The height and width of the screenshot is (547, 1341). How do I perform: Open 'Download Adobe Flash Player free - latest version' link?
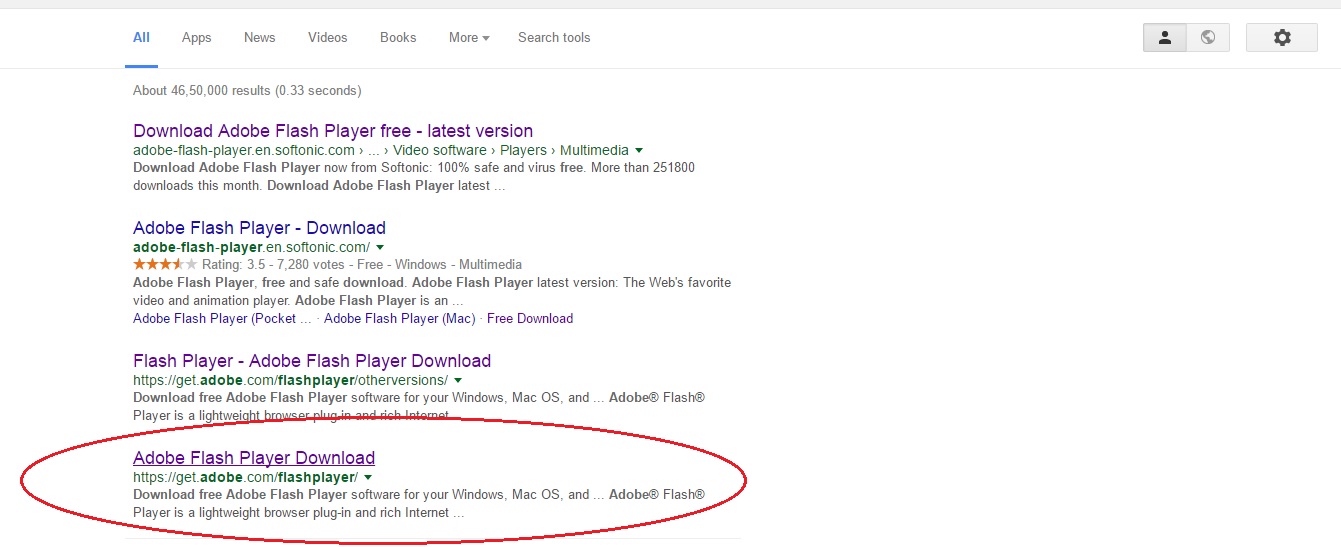click(333, 131)
